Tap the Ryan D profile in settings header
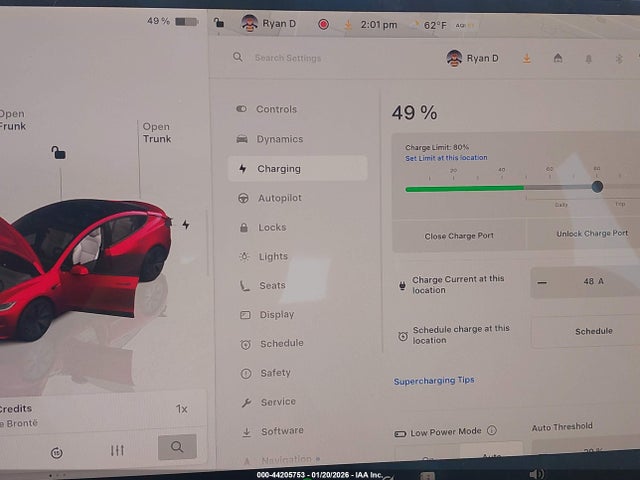The height and width of the screenshot is (480, 640). click(473, 58)
